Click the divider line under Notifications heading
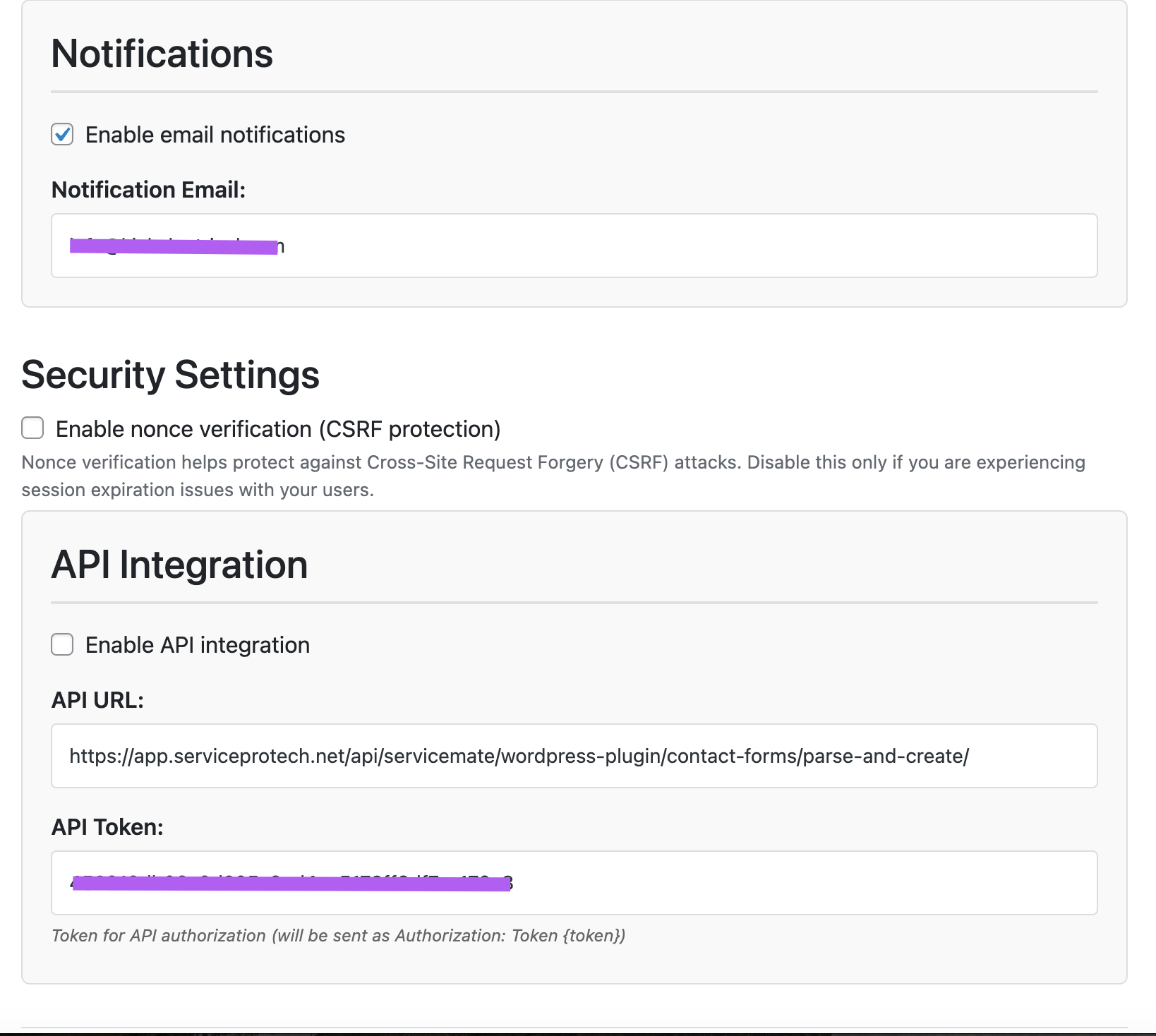Image resolution: width=1156 pixels, height=1036 pixels. click(573, 92)
